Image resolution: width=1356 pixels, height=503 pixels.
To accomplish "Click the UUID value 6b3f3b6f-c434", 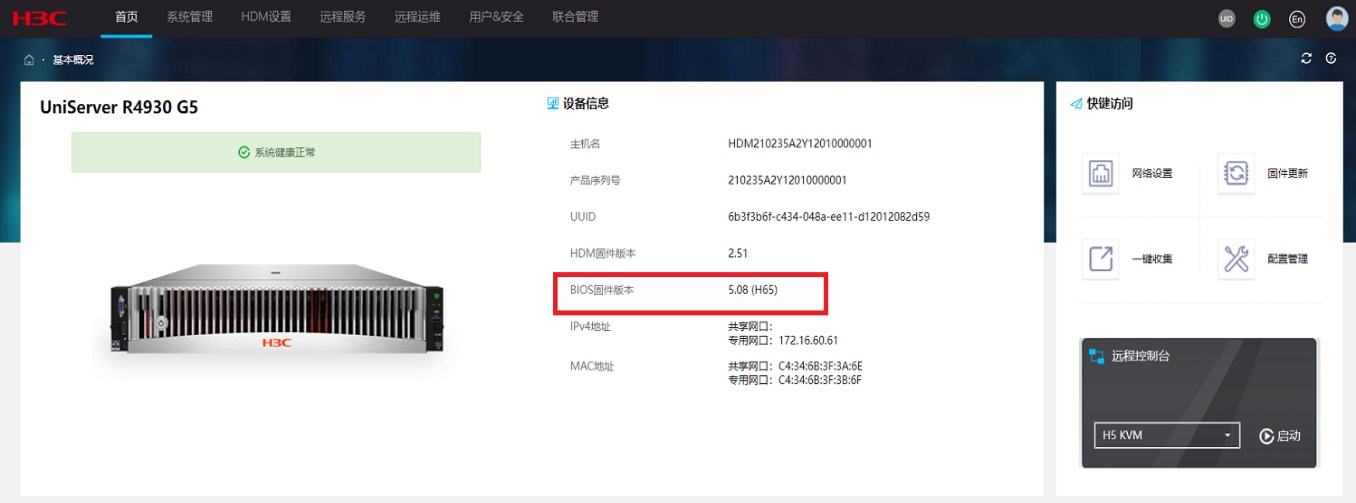I will pyautogui.click(x=829, y=217).
